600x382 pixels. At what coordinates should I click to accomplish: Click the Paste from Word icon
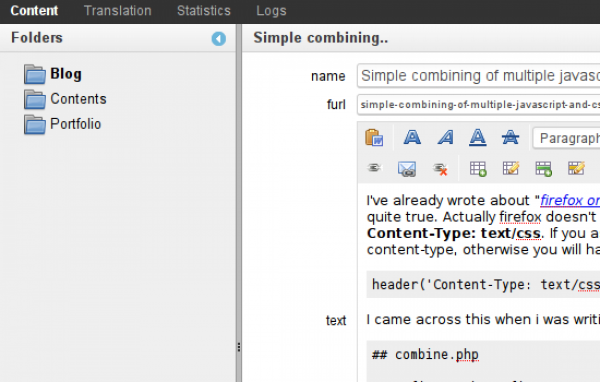pos(374,138)
